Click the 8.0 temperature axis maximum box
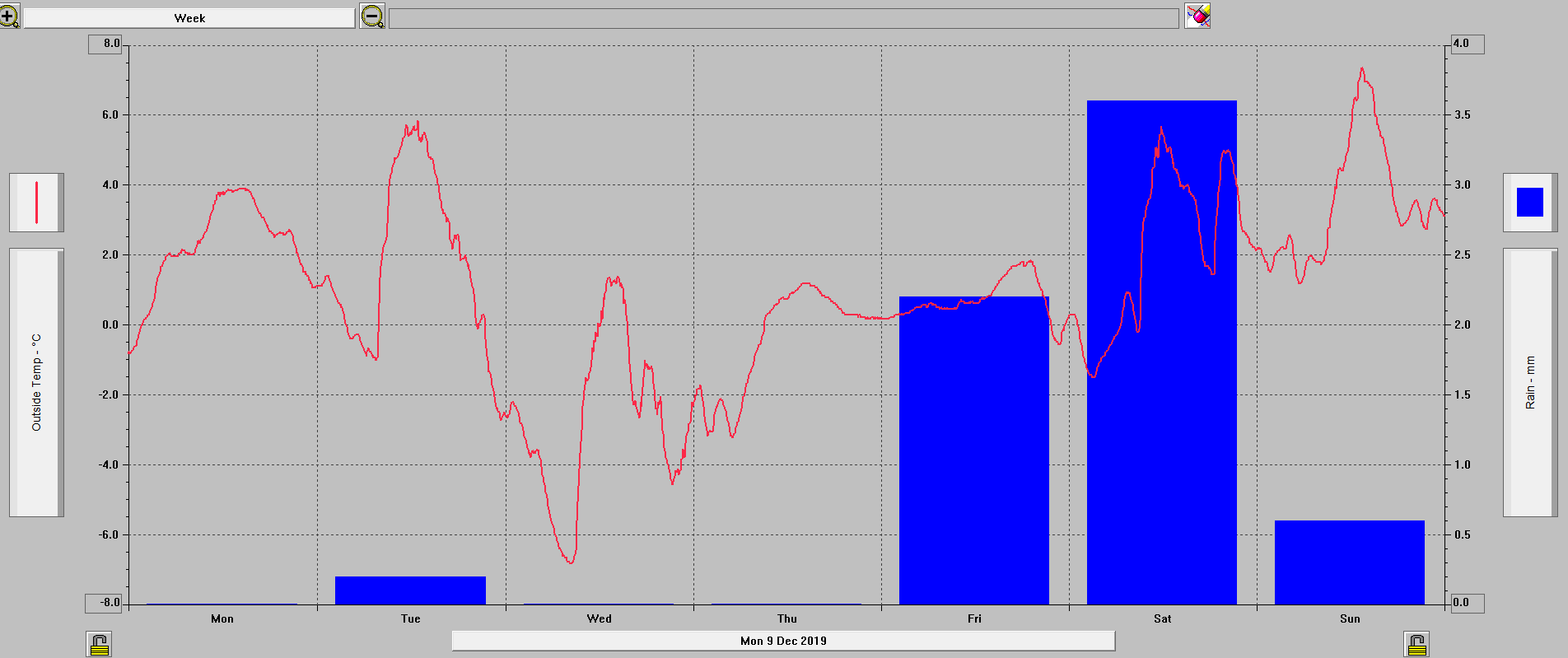 105,44
